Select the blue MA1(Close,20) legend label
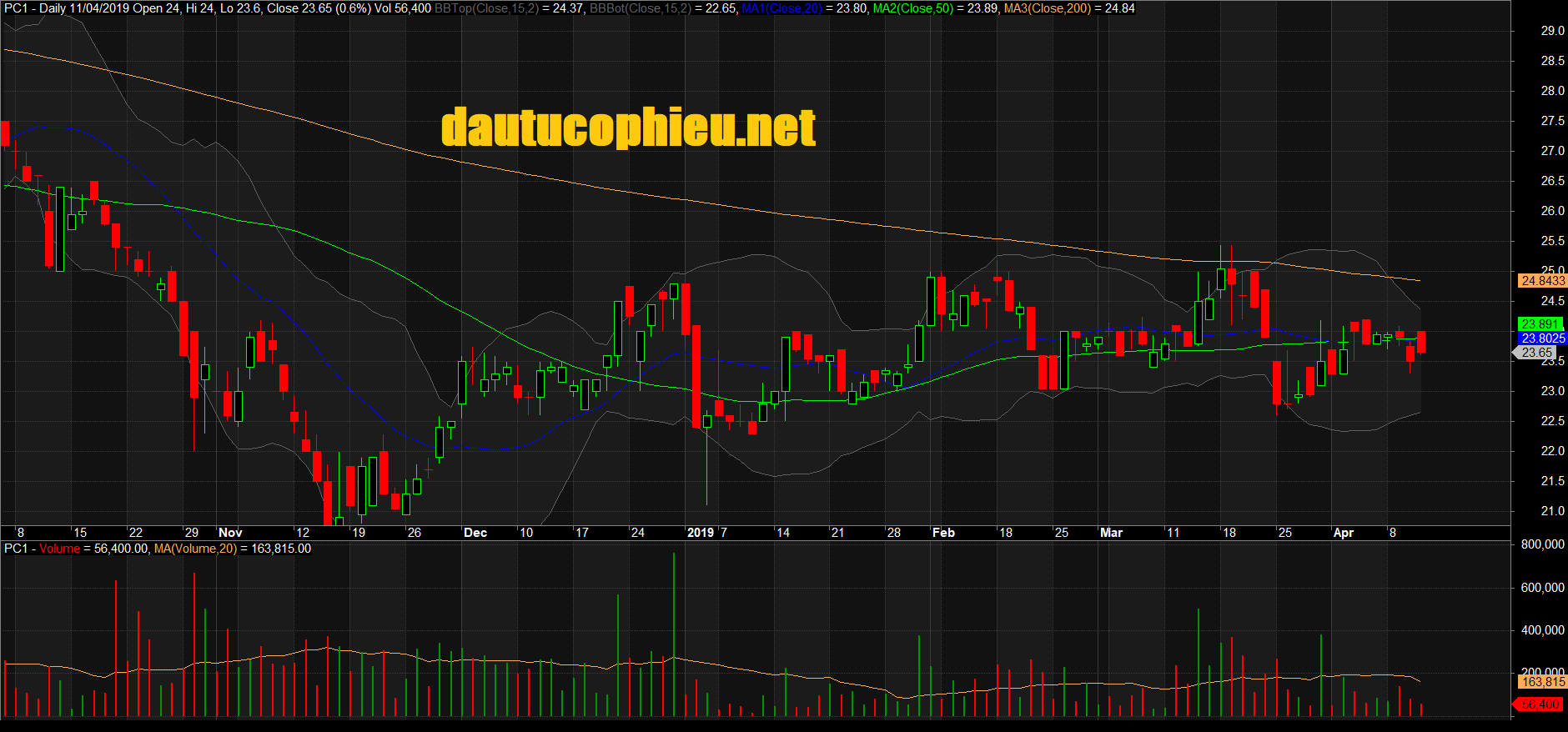 coord(781,8)
